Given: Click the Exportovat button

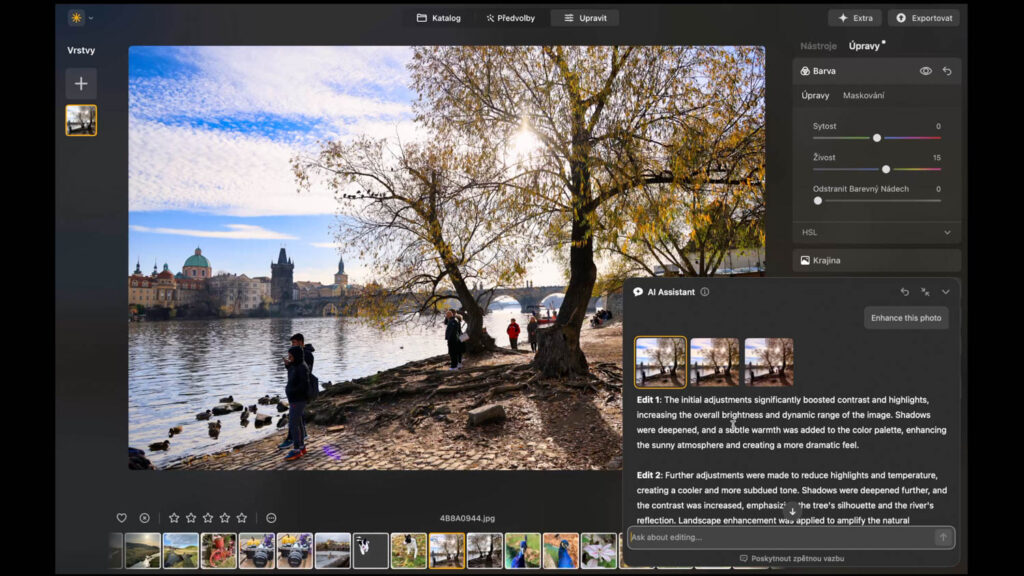Looking at the screenshot, I should (x=923, y=18).
